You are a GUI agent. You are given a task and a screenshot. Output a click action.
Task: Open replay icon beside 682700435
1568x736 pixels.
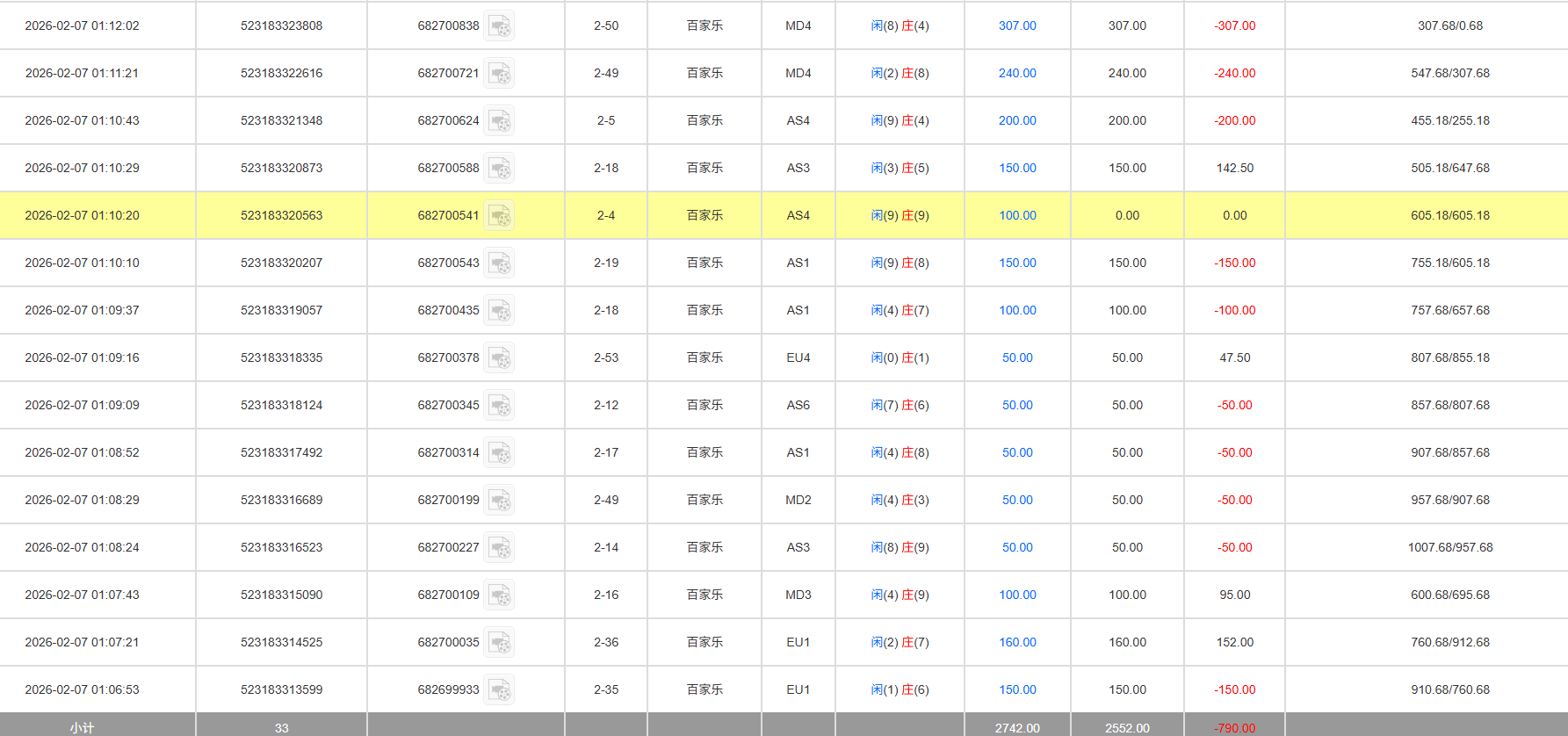(499, 311)
